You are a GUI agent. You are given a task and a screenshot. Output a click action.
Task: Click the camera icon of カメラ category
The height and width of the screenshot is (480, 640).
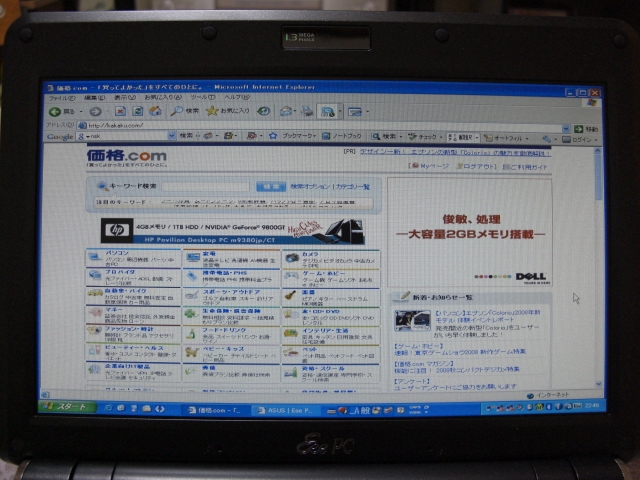[x=292, y=258]
